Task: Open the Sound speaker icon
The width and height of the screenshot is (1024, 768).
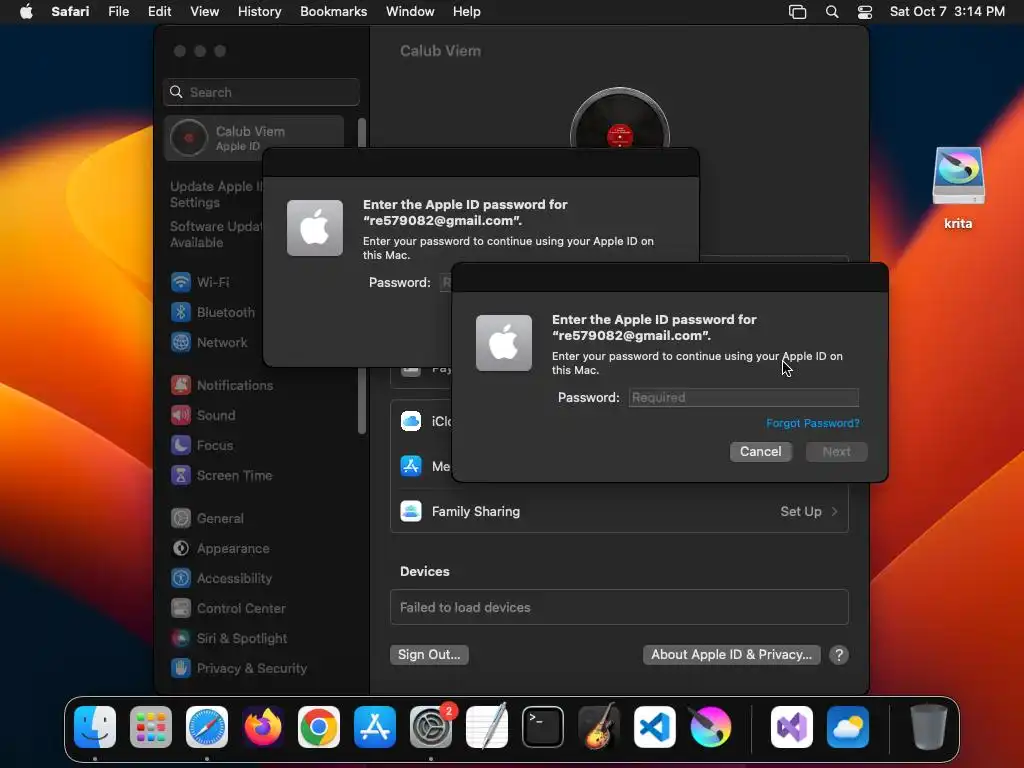Action: coord(181,415)
